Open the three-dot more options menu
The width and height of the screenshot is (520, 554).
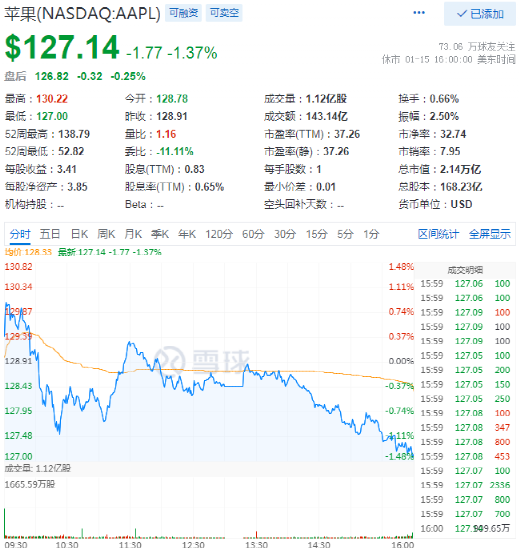click(419, 13)
